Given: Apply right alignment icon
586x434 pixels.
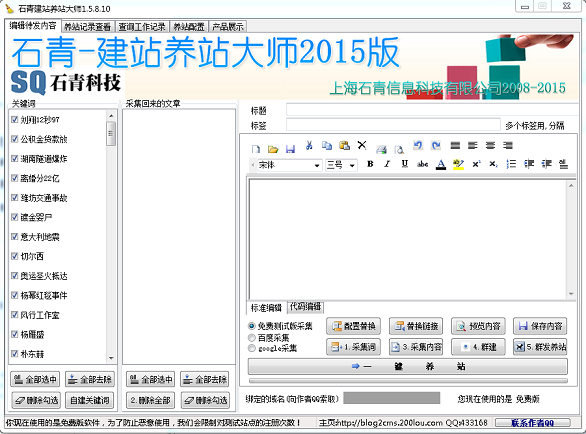Looking at the screenshot, I should point(508,145).
